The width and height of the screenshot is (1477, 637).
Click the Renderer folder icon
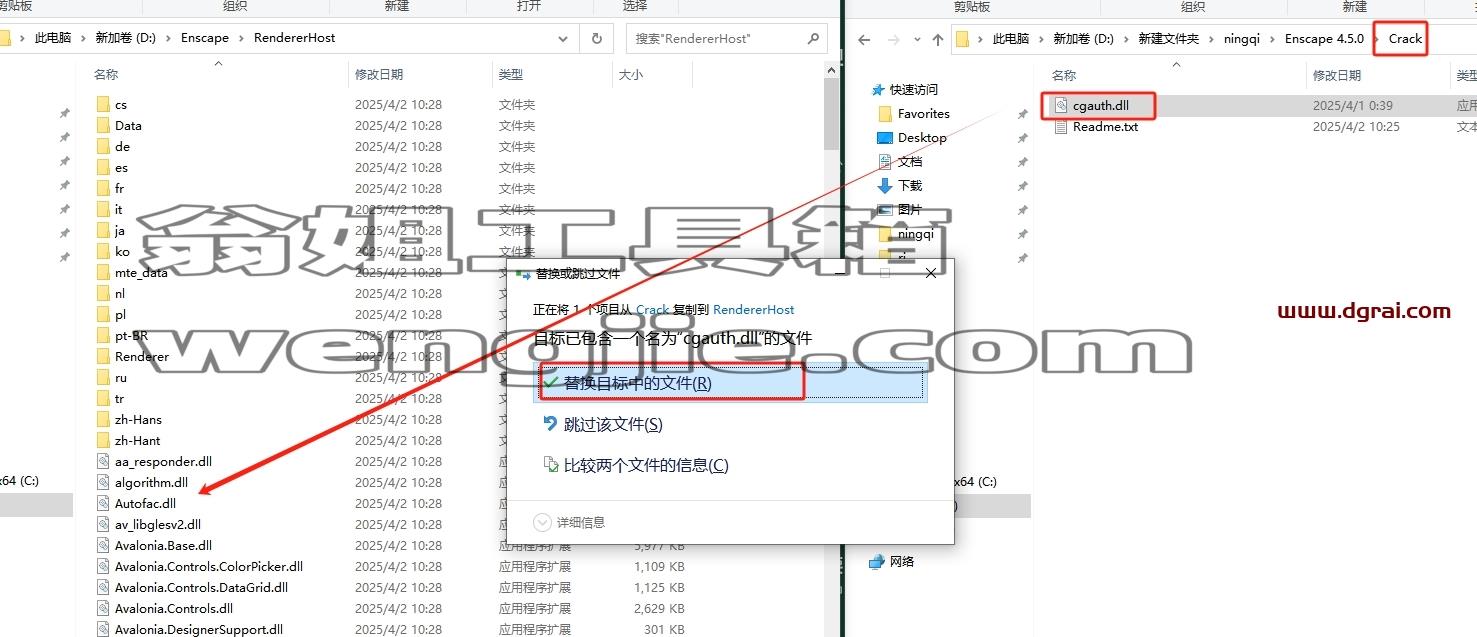103,356
